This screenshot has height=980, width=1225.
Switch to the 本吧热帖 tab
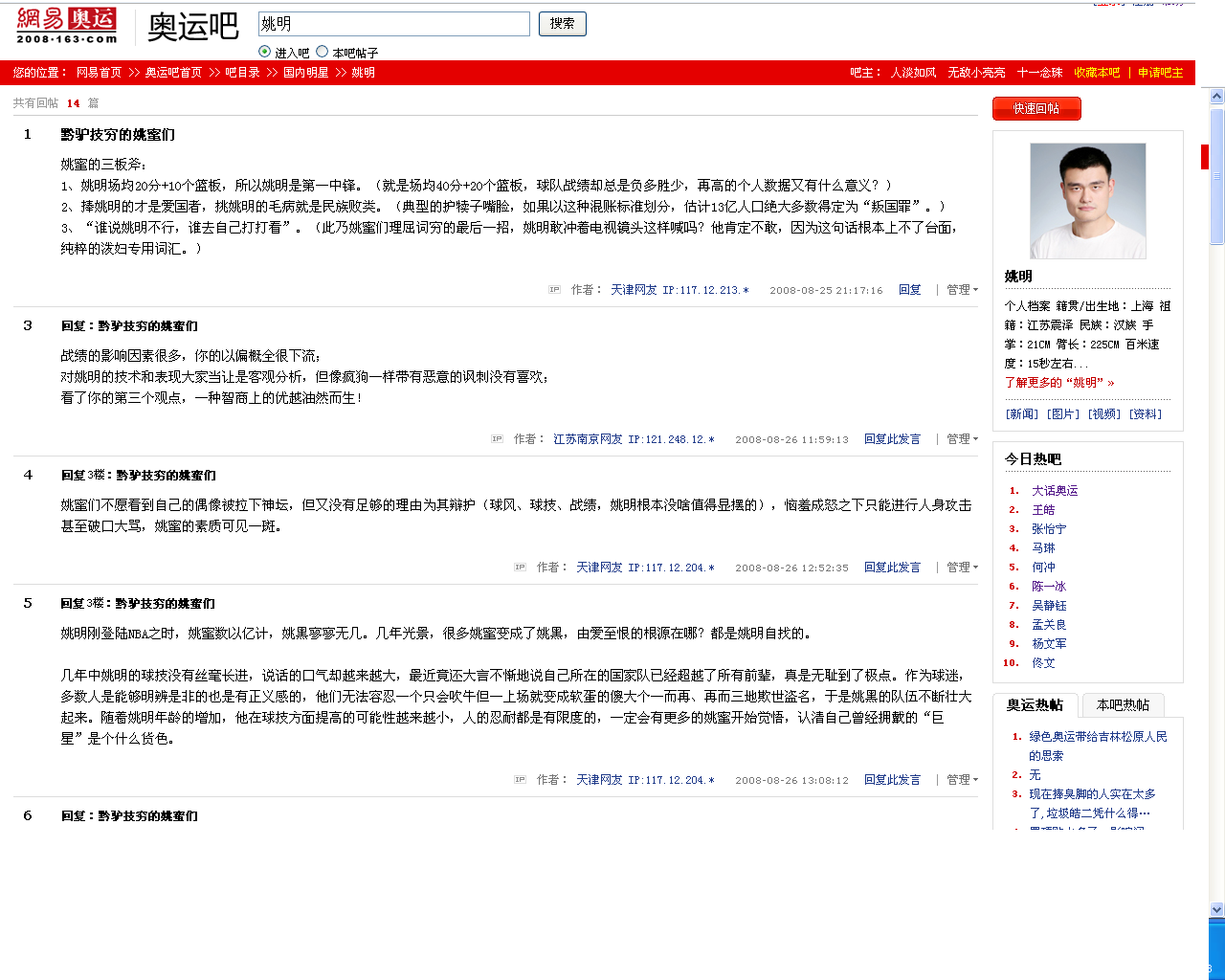(x=1123, y=705)
